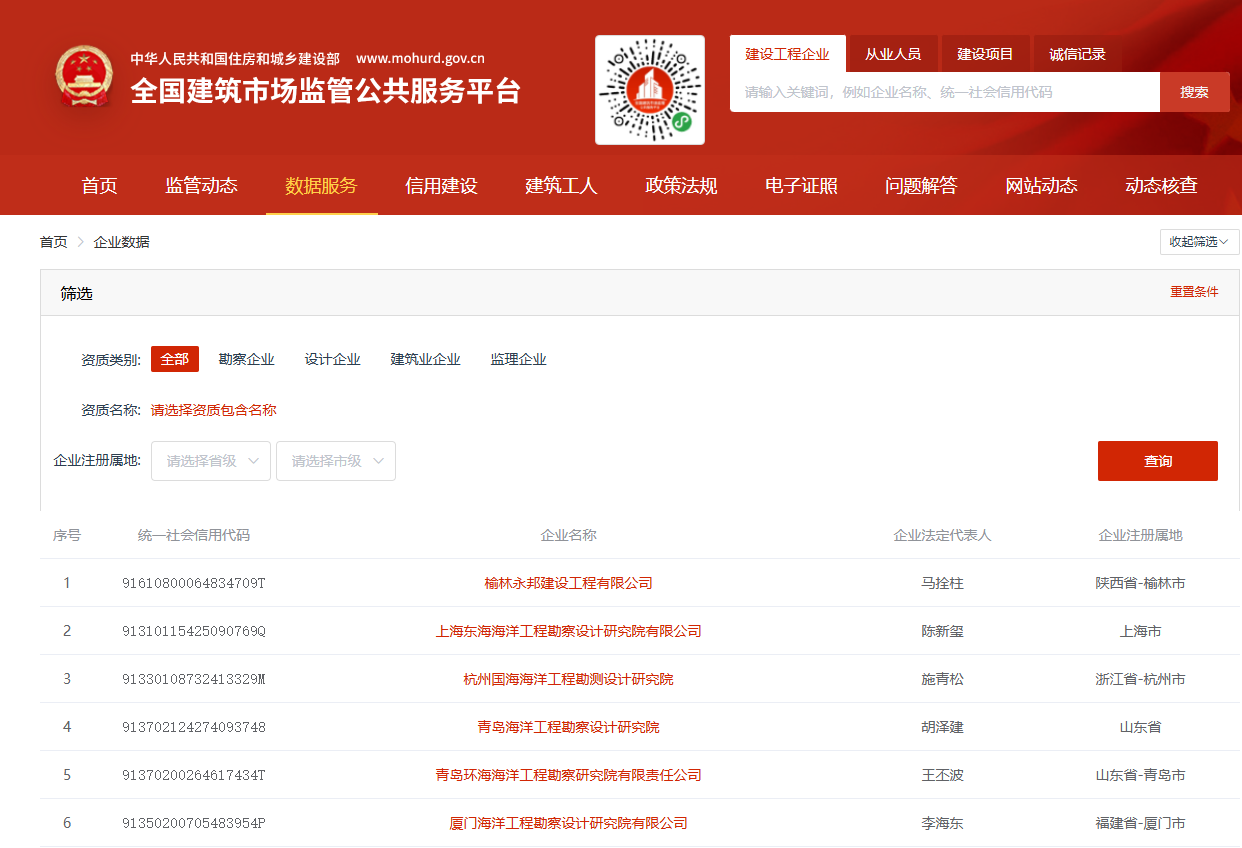This screenshot has width=1242, height=848.
Task: Click the WeChat QR code image
Action: coord(649,90)
